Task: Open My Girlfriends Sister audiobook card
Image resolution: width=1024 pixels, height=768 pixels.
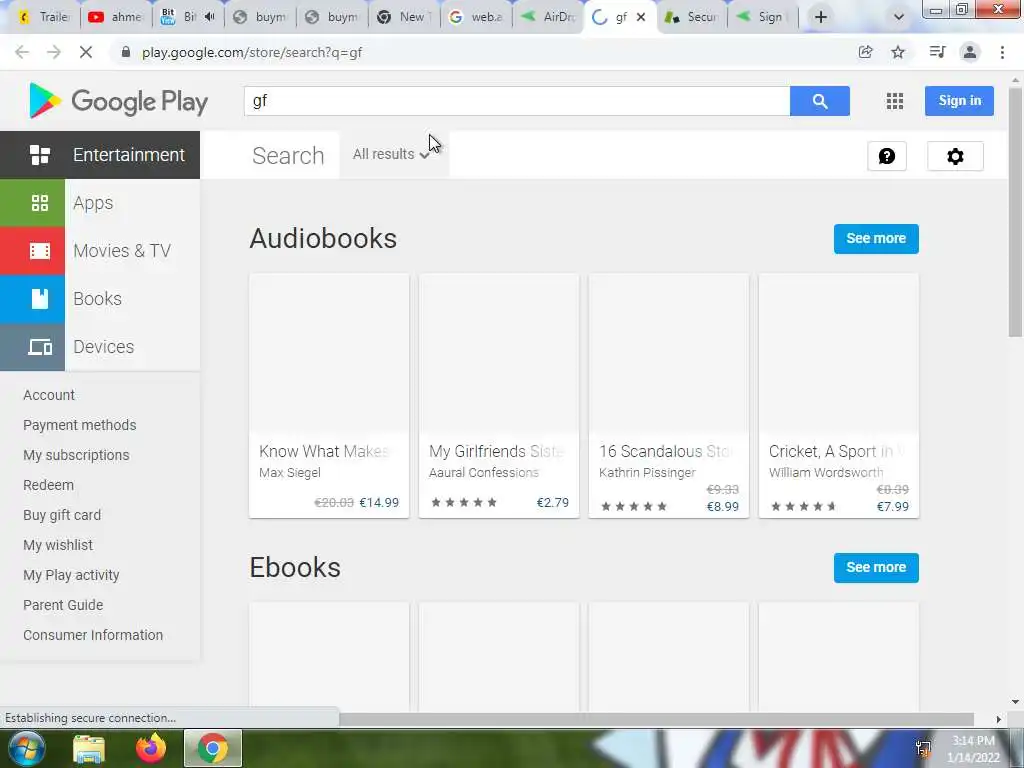Action: (499, 396)
